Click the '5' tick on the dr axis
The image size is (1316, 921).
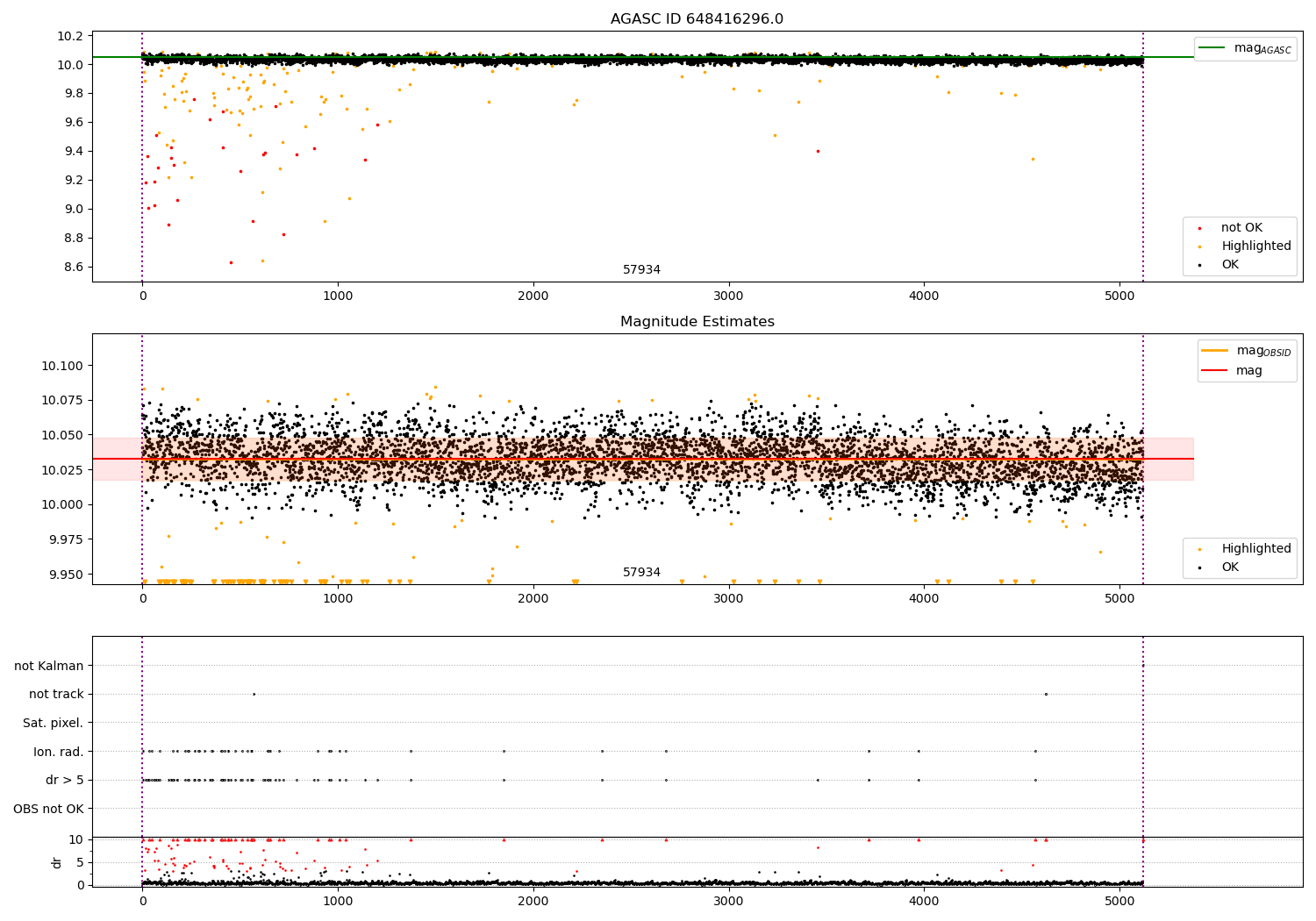[81, 863]
